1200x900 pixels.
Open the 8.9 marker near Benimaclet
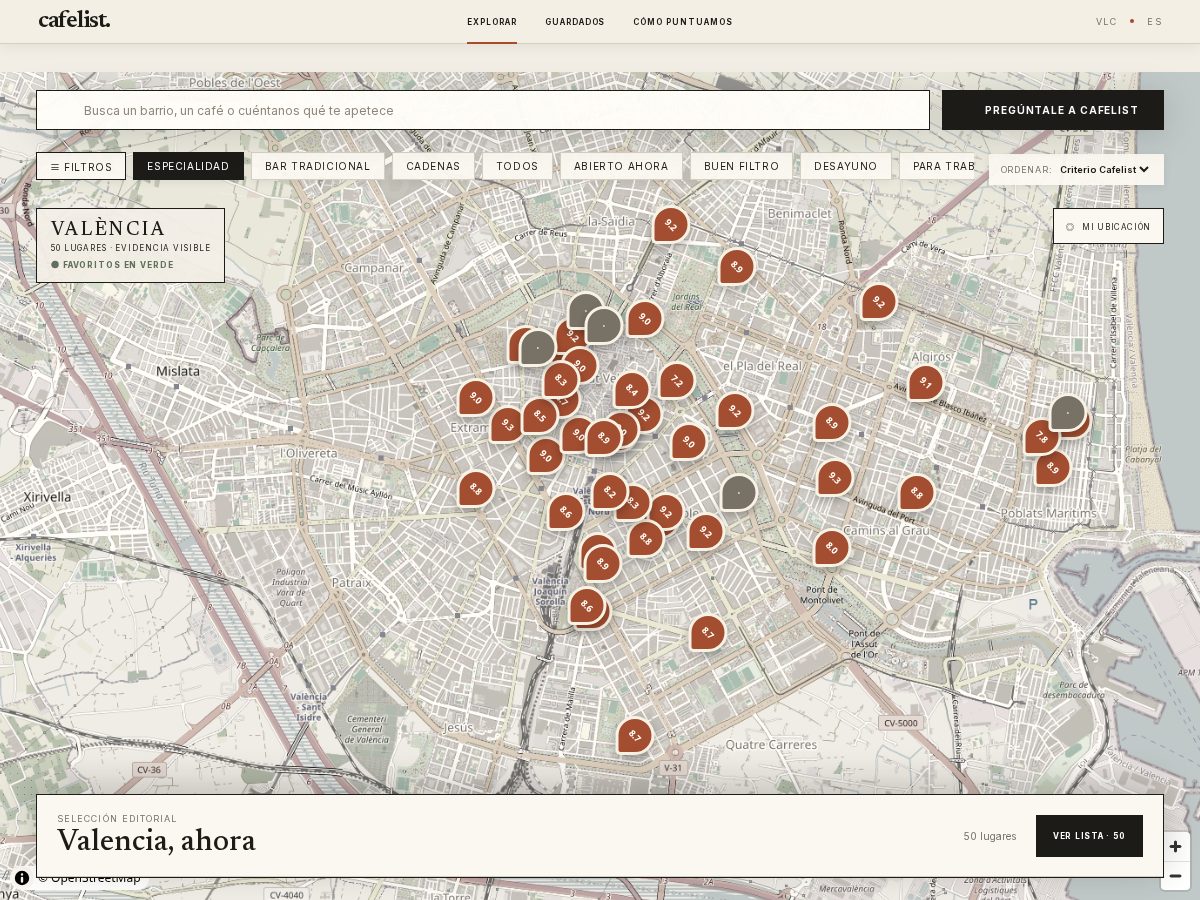click(x=736, y=267)
